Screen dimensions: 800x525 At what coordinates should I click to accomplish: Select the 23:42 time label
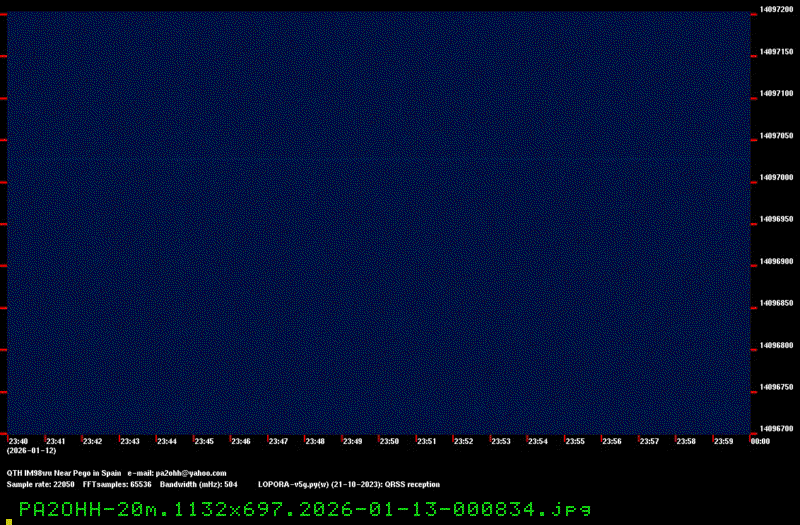click(x=92, y=441)
